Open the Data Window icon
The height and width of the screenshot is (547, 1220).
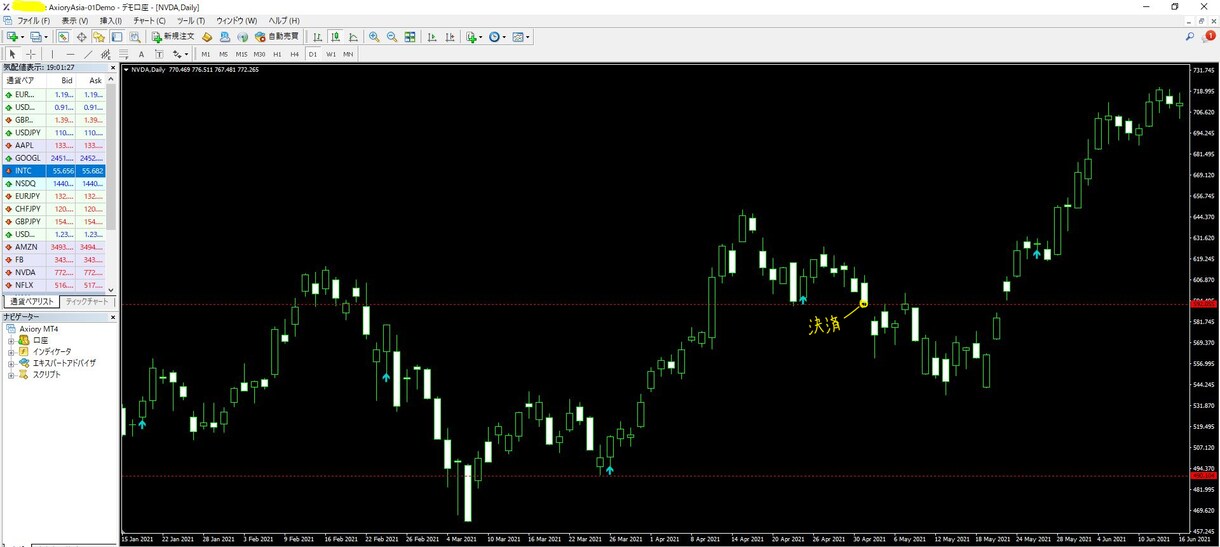[x=81, y=37]
